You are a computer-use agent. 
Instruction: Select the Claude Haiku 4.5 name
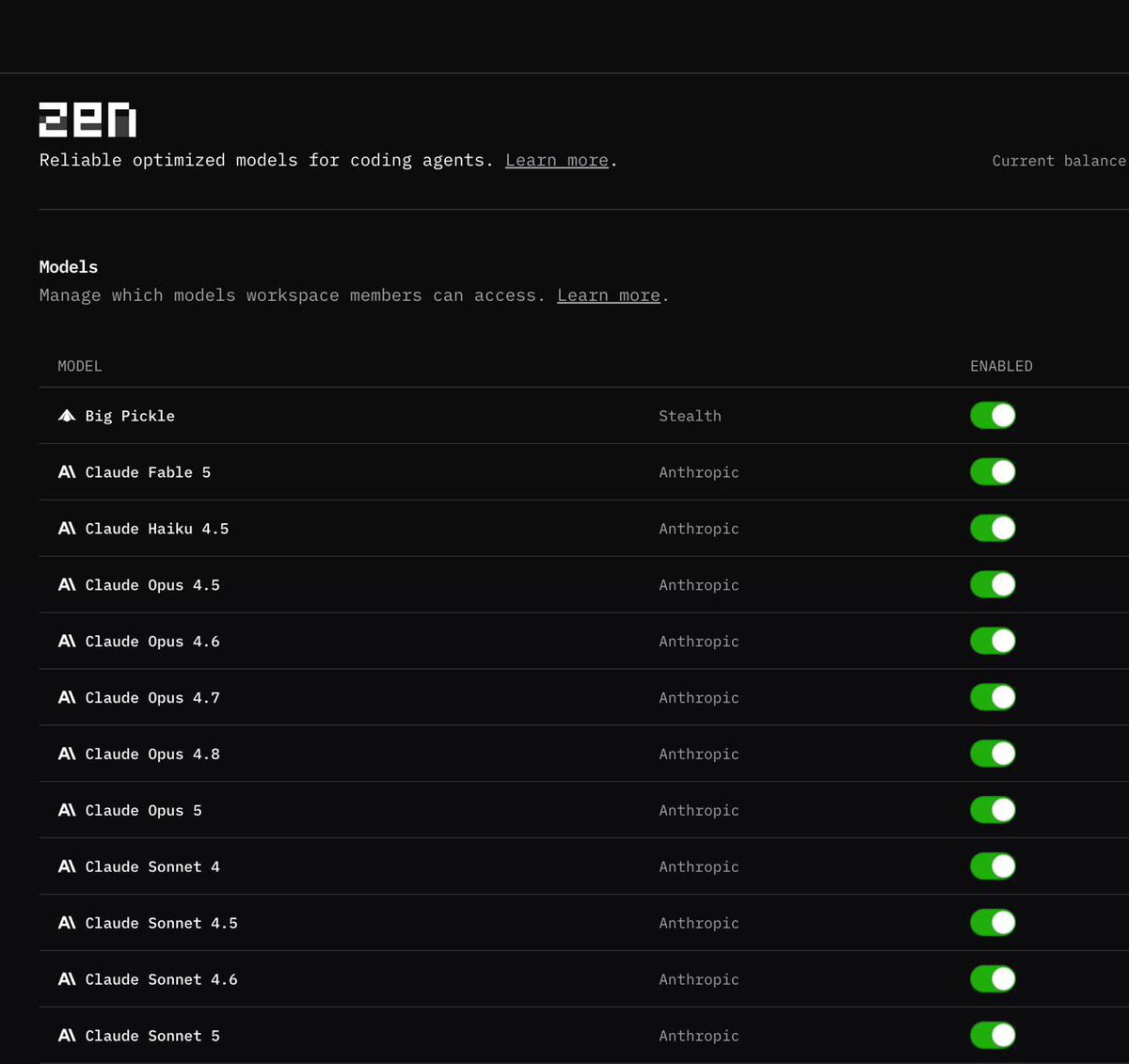(157, 529)
